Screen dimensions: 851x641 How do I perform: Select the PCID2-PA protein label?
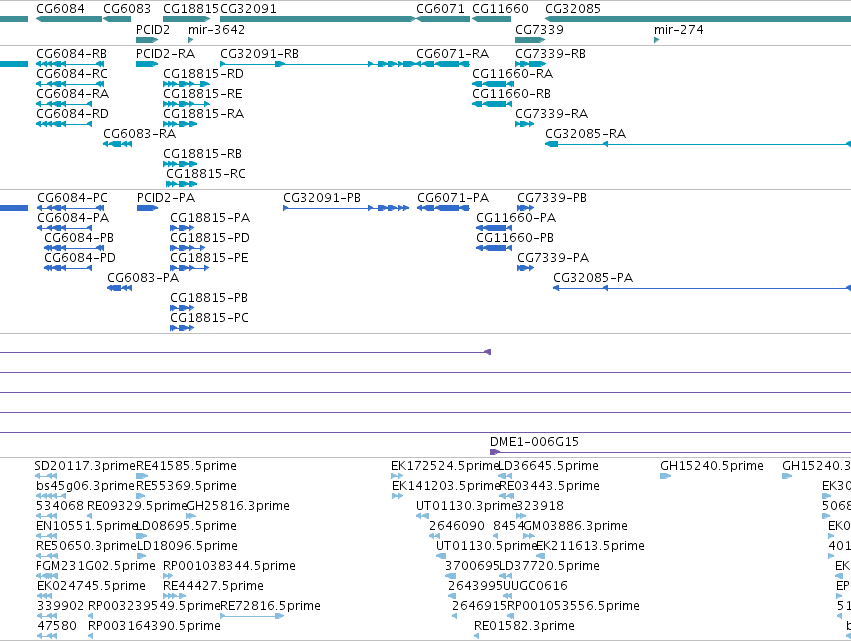[166, 198]
